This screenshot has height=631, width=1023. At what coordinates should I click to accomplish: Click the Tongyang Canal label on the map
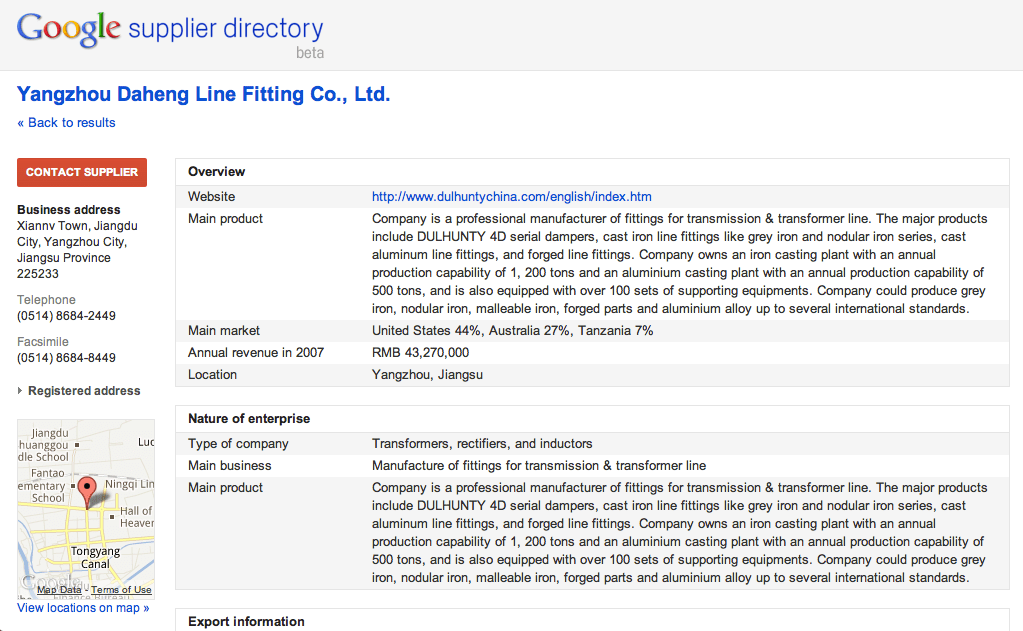95,558
